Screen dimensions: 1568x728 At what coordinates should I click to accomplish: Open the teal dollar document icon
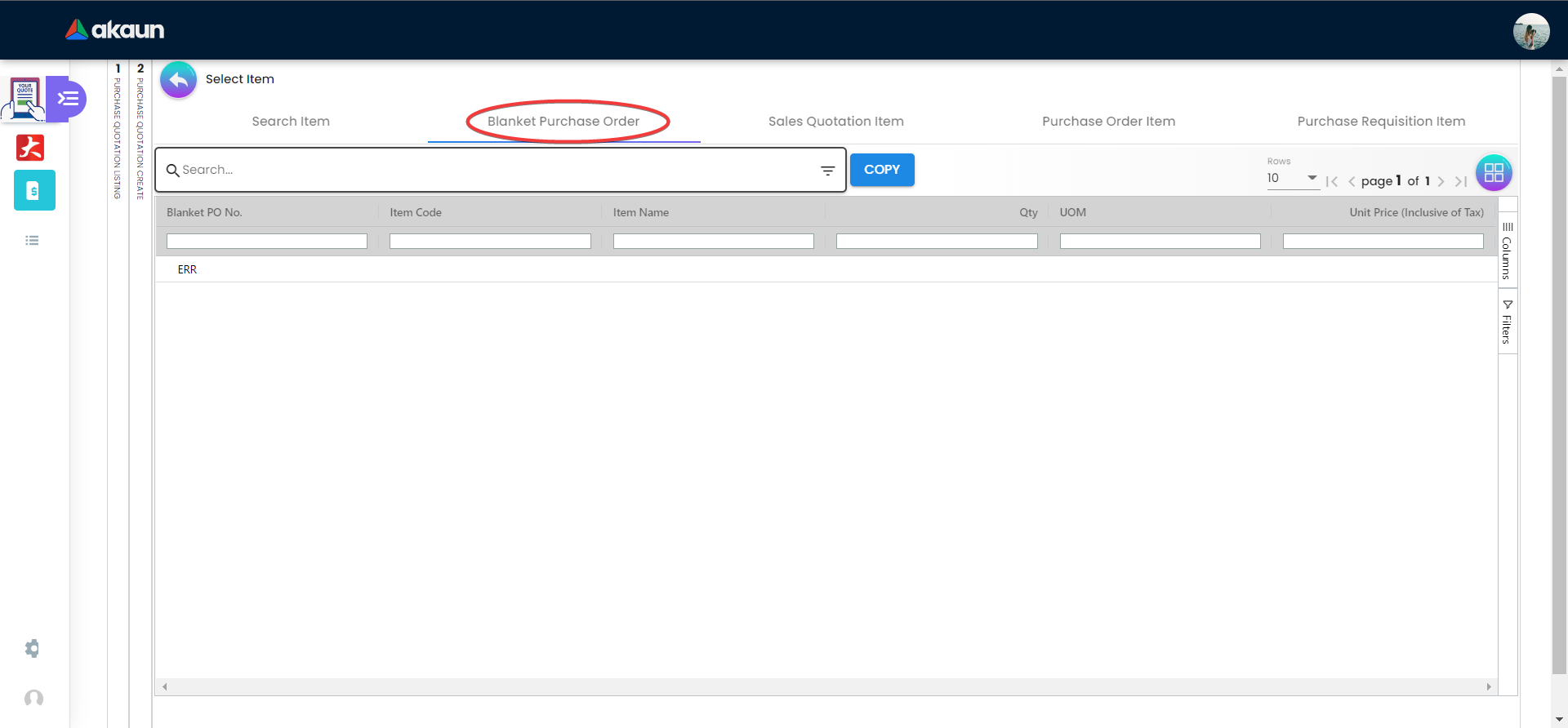pyautogui.click(x=34, y=190)
